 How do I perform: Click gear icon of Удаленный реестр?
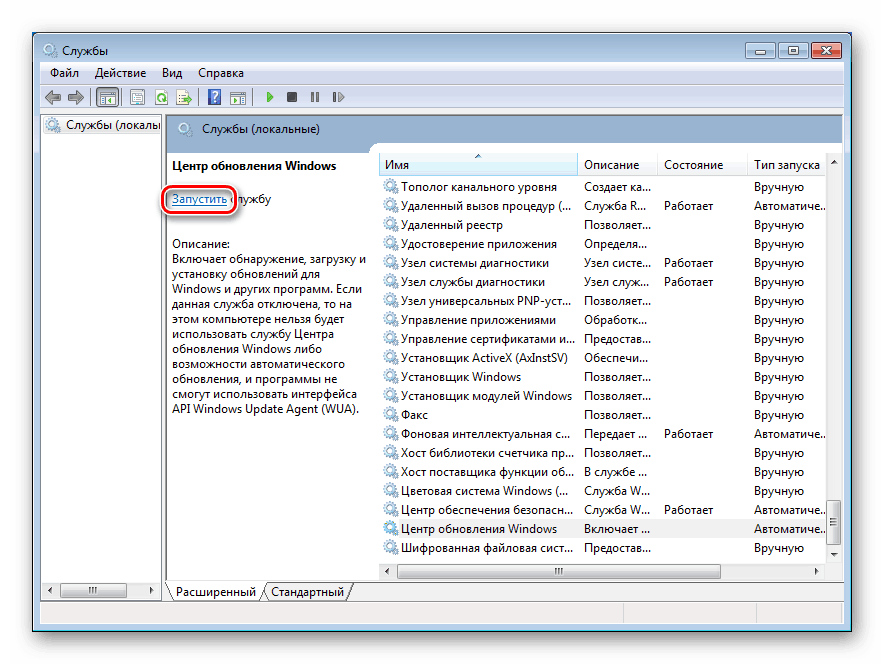(x=391, y=224)
